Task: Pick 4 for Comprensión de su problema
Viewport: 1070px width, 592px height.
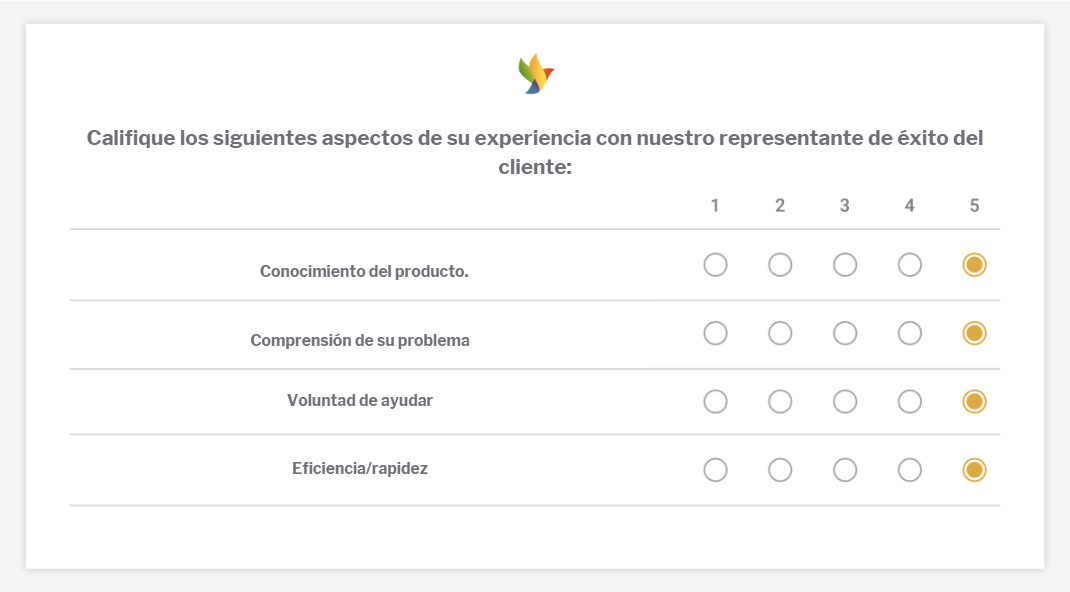Action: (910, 333)
